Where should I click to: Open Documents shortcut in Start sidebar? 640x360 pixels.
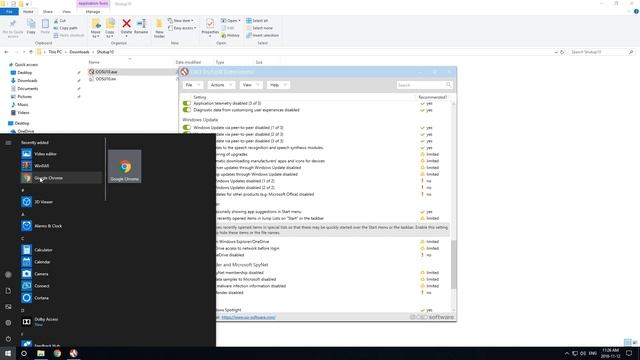click(8, 291)
